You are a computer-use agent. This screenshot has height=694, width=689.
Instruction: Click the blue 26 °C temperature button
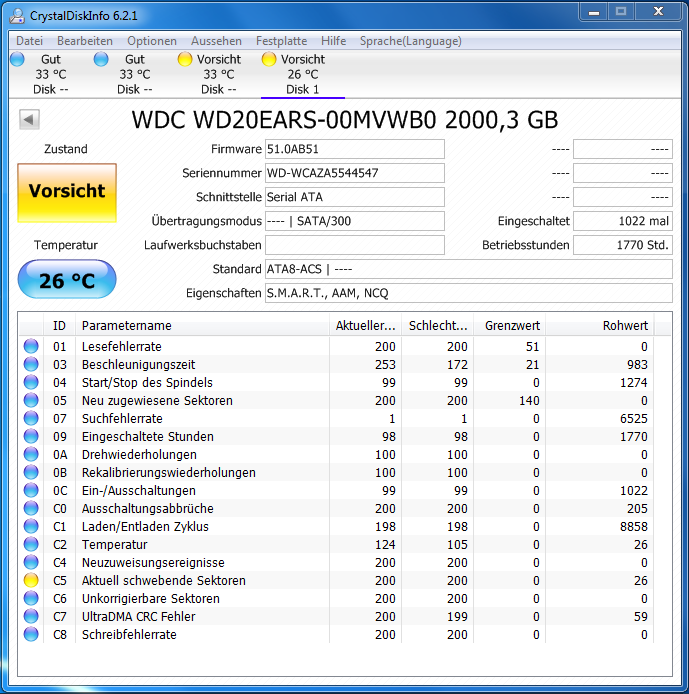pyautogui.click(x=67, y=279)
